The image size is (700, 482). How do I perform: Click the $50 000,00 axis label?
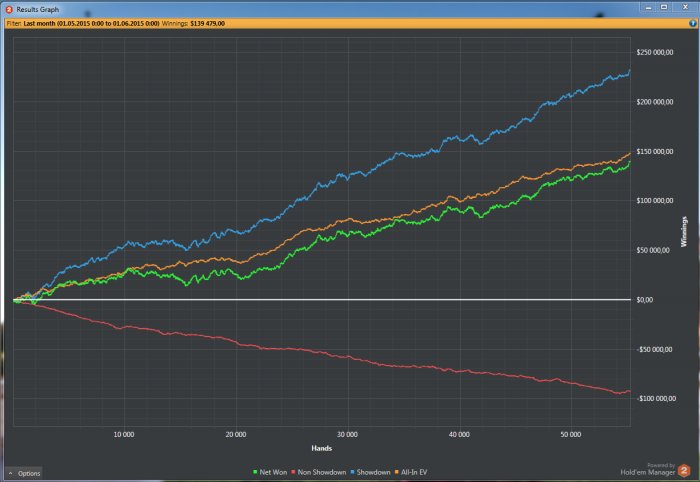click(x=653, y=250)
